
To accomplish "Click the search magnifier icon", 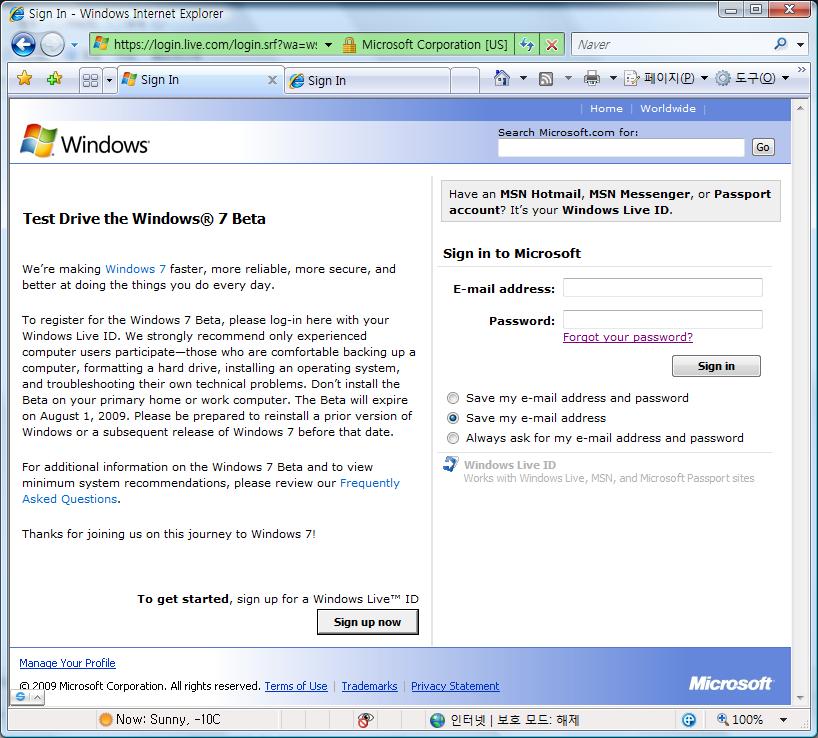I will tap(780, 44).
